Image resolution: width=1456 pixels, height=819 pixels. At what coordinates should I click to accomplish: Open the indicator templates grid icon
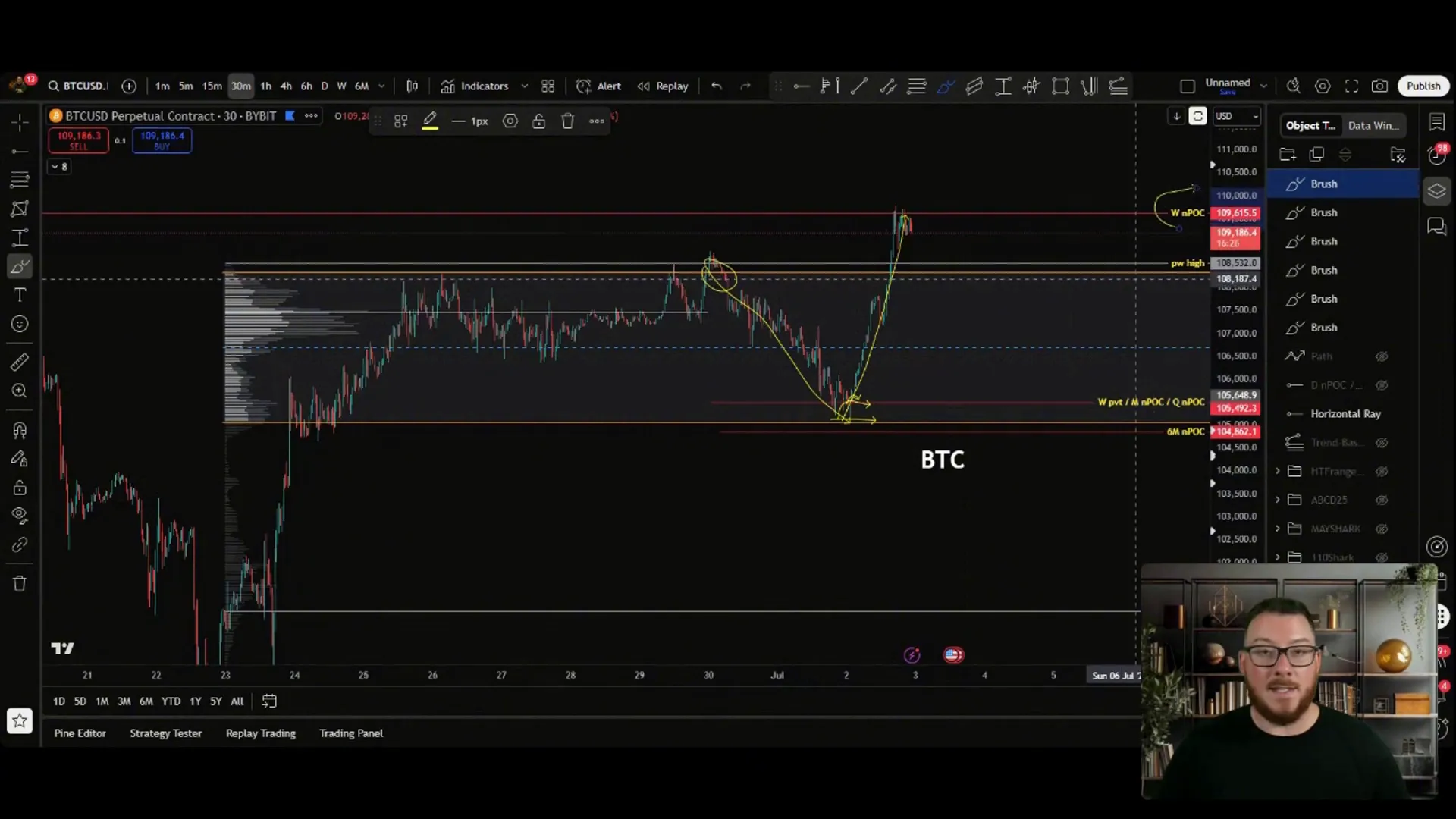[x=548, y=86]
